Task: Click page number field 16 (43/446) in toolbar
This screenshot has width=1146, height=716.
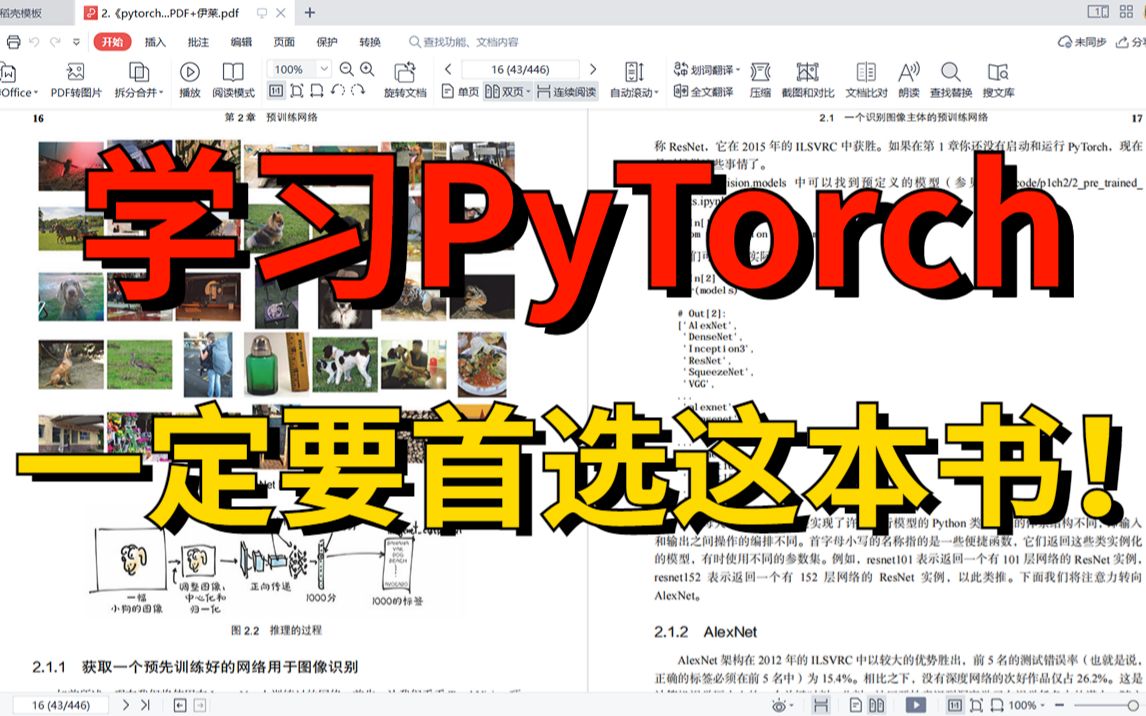Action: (520, 69)
